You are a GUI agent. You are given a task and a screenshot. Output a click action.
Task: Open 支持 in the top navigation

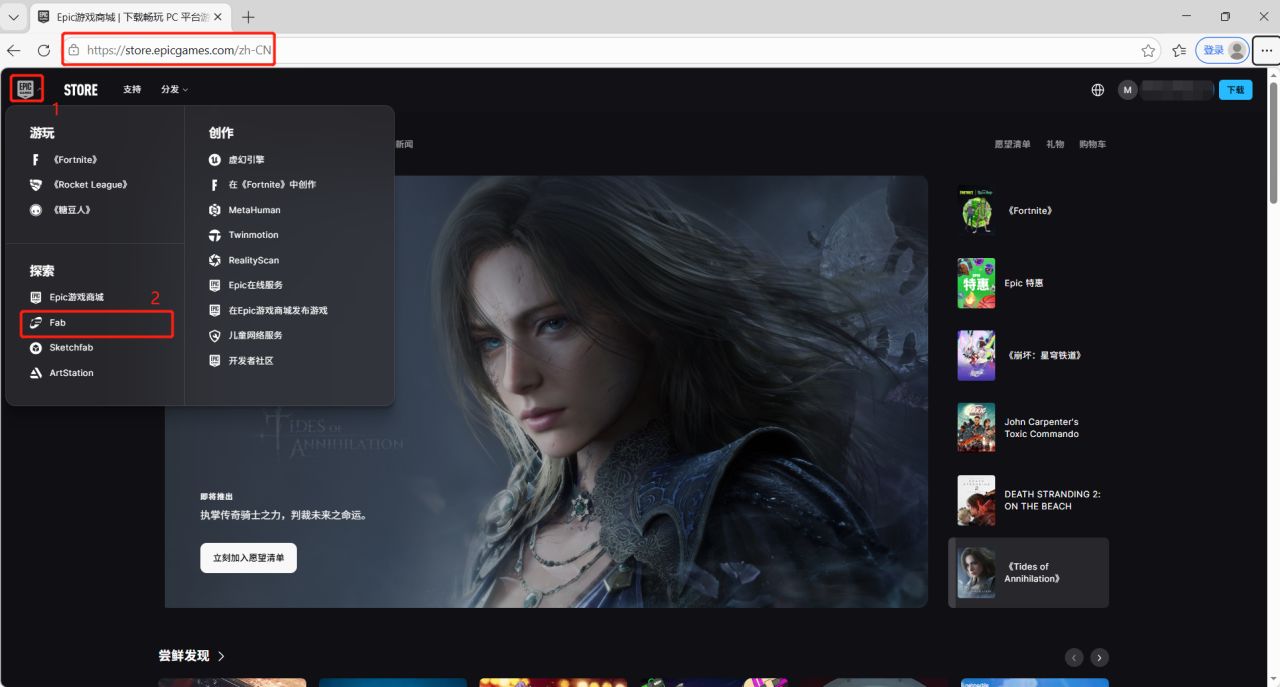132,89
